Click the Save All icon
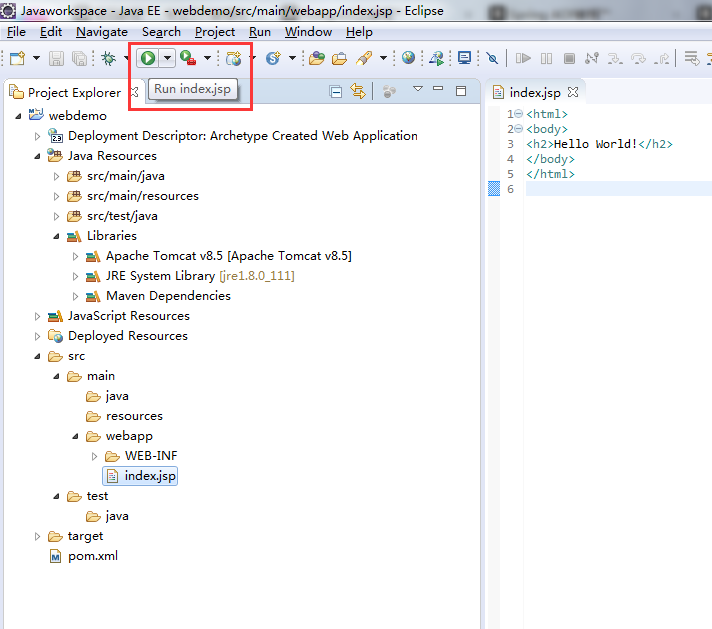 [79, 58]
